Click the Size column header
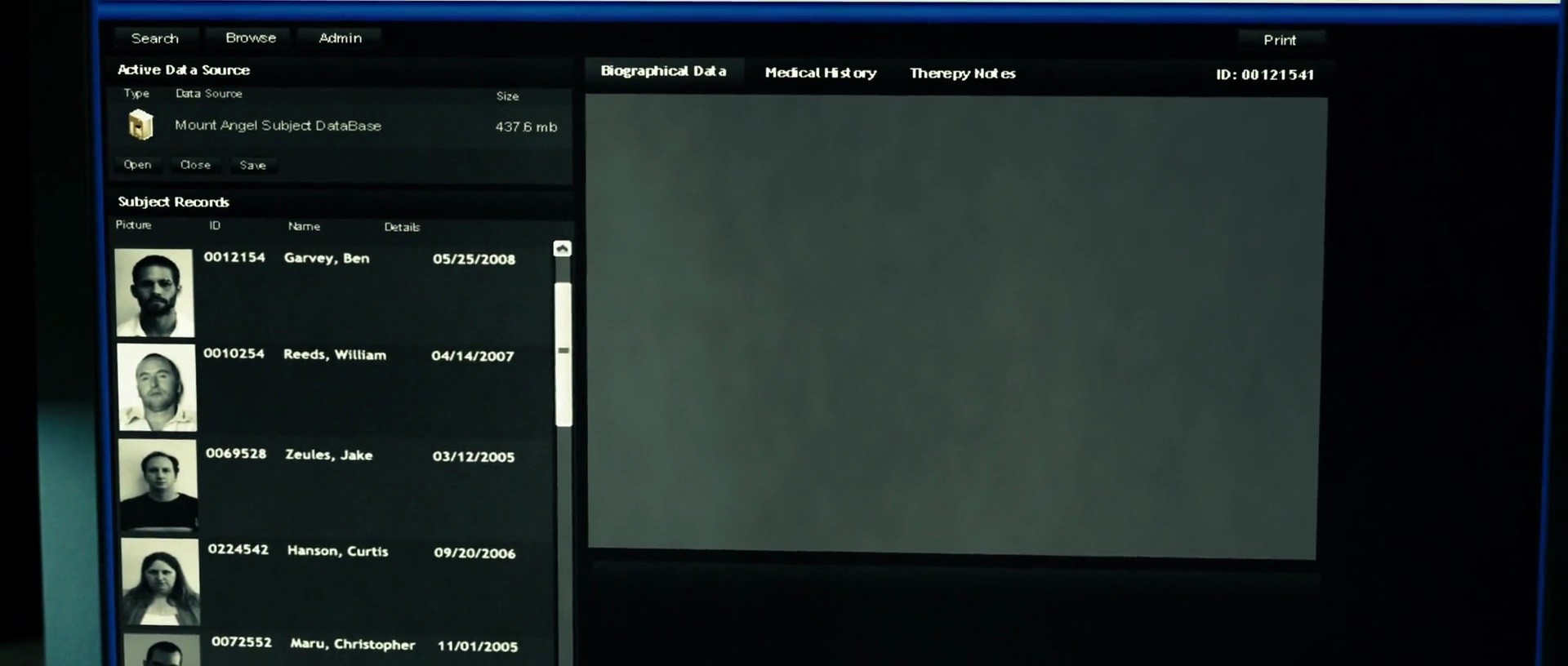The image size is (1568, 666). 507,96
